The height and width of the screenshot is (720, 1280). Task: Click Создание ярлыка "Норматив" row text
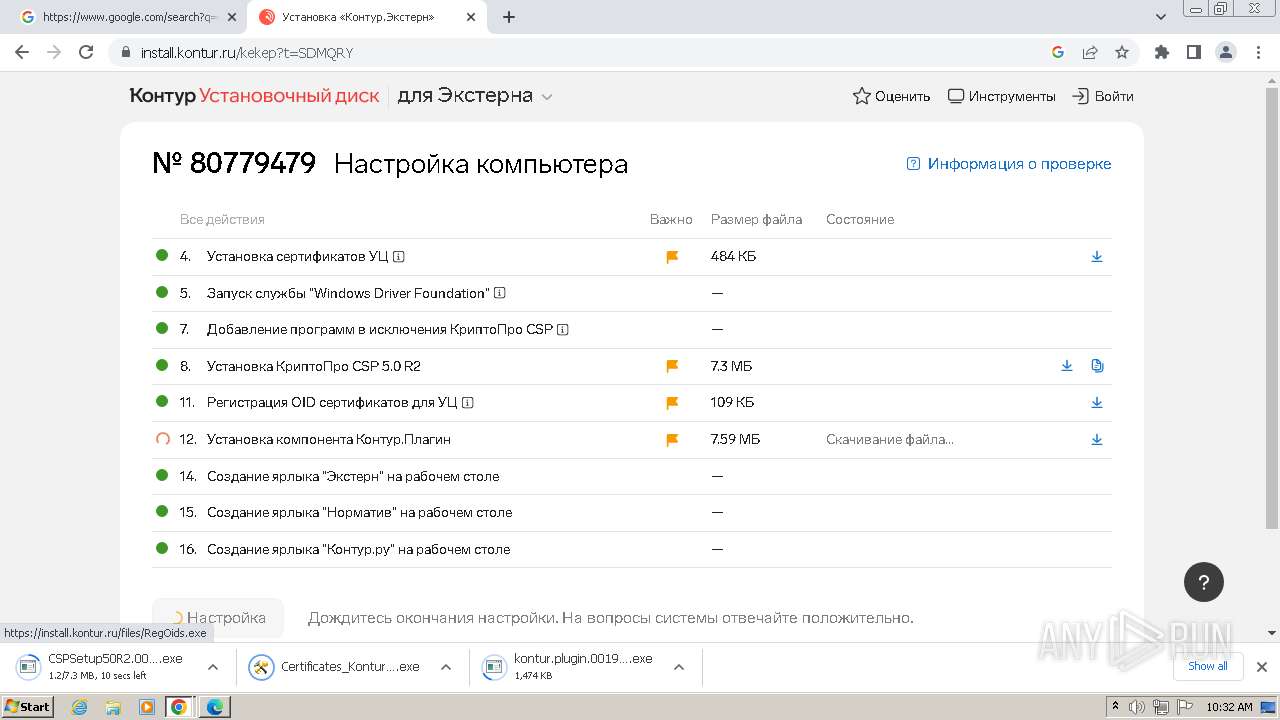359,512
